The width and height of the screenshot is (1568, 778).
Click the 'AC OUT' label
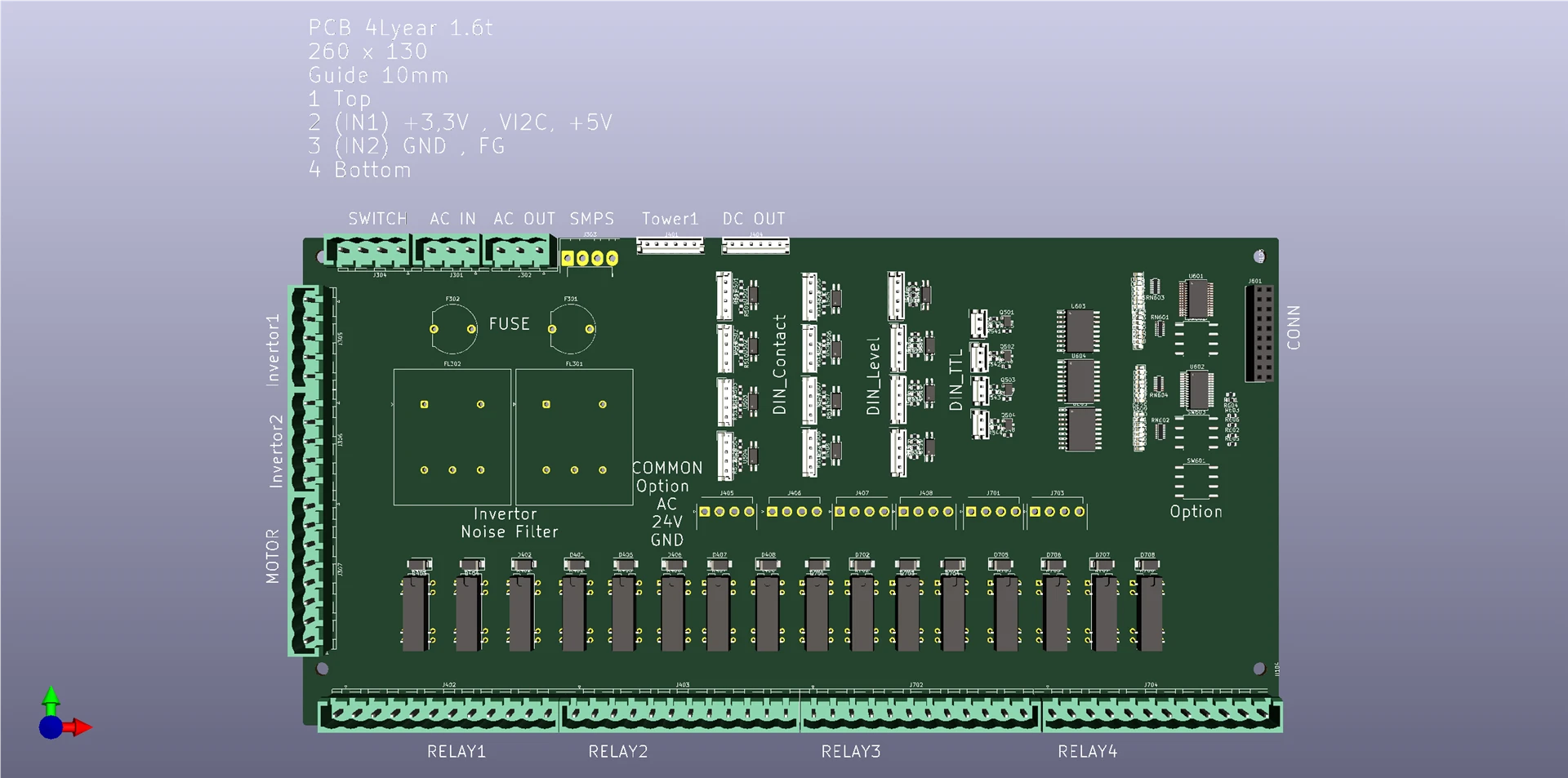point(524,219)
